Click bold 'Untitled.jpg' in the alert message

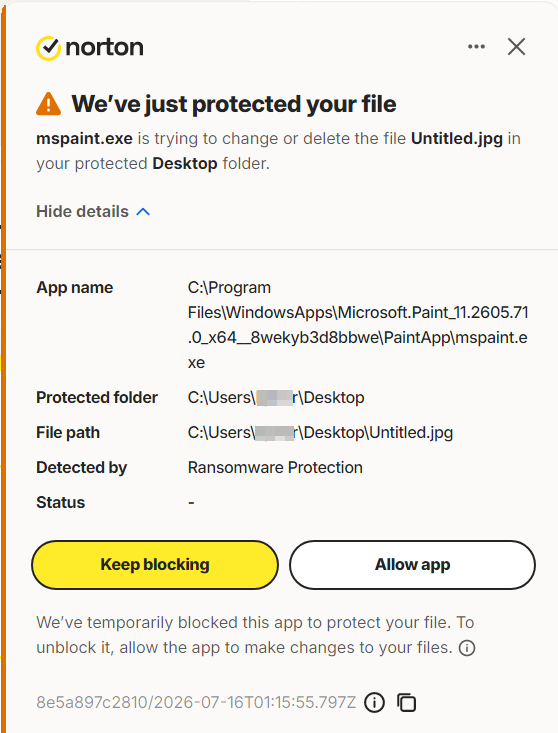click(457, 138)
